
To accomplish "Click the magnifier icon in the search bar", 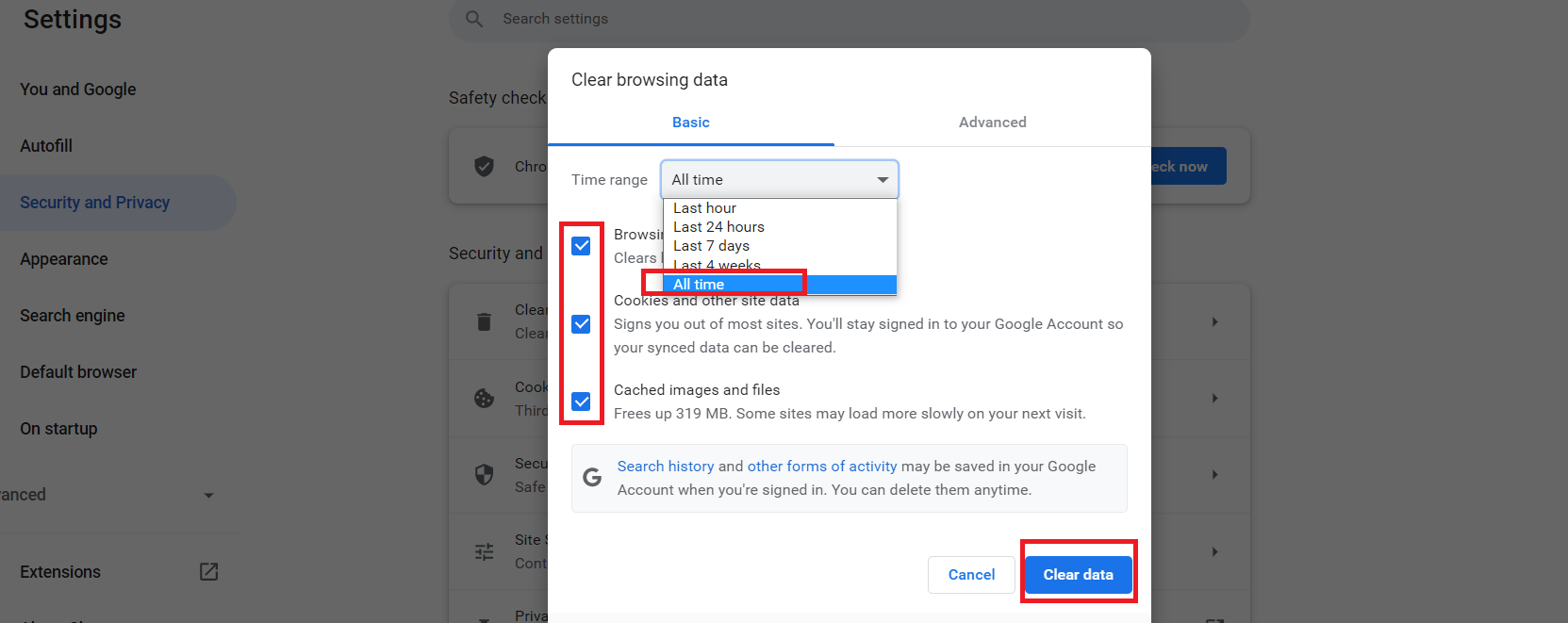I will pos(474,19).
